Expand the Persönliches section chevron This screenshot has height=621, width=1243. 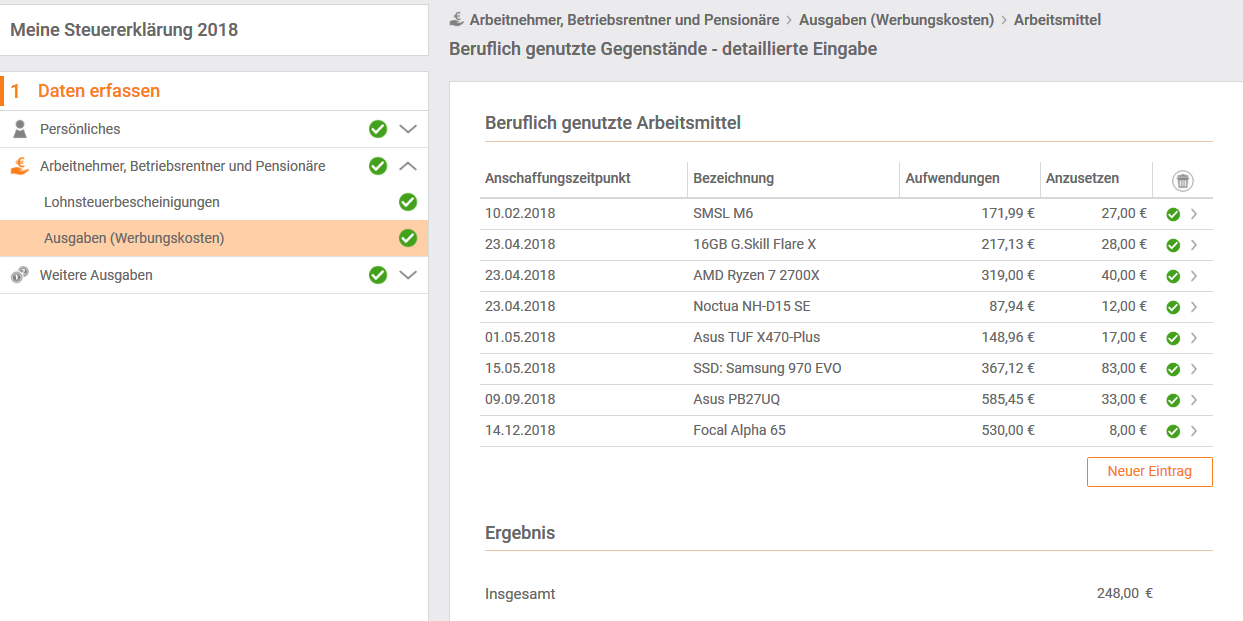click(408, 129)
